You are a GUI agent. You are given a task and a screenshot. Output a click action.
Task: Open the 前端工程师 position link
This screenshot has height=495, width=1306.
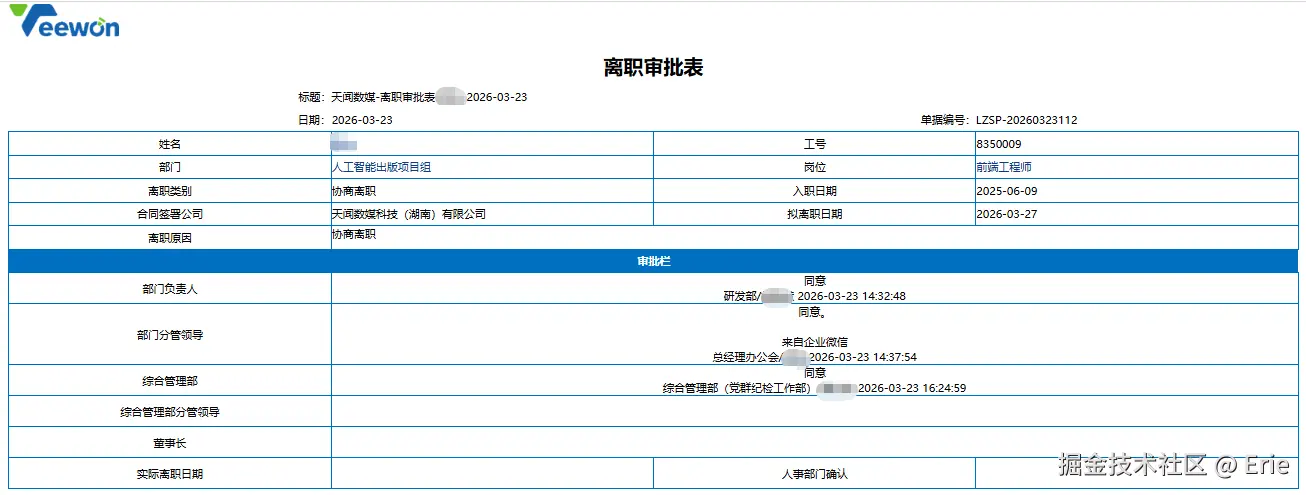click(1003, 167)
